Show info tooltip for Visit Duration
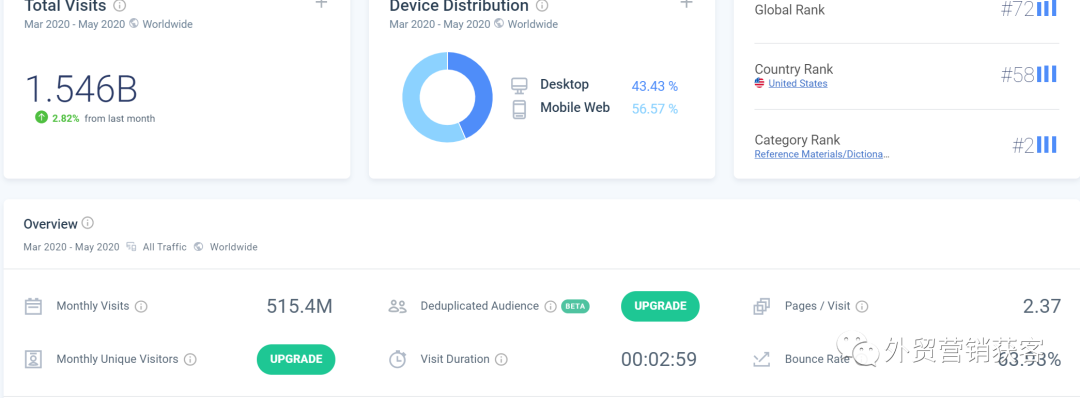Screen dimensions: 1080x398 501,359
